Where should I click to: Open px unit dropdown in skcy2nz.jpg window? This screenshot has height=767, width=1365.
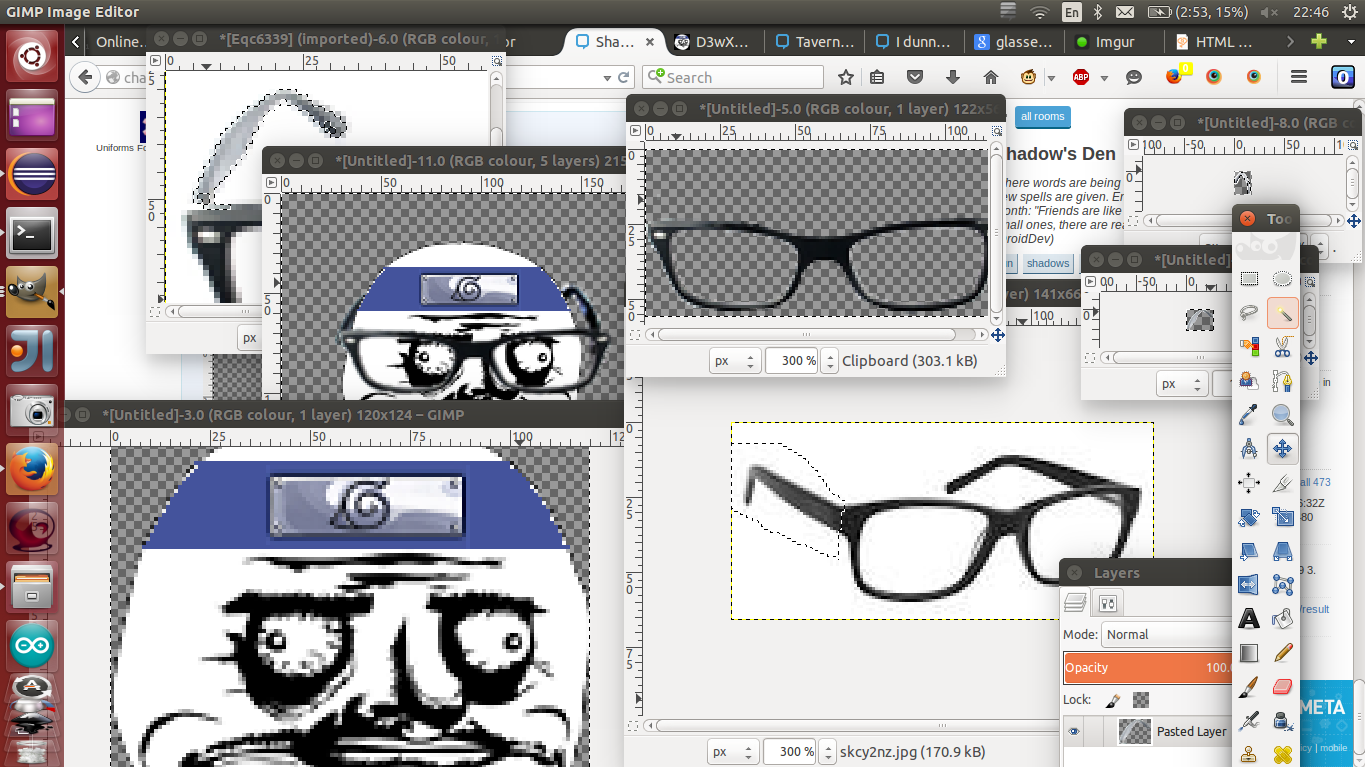click(733, 752)
